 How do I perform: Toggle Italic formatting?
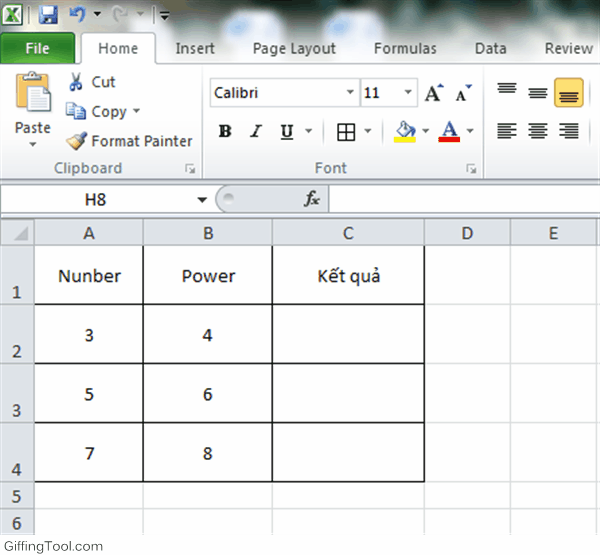click(x=256, y=131)
